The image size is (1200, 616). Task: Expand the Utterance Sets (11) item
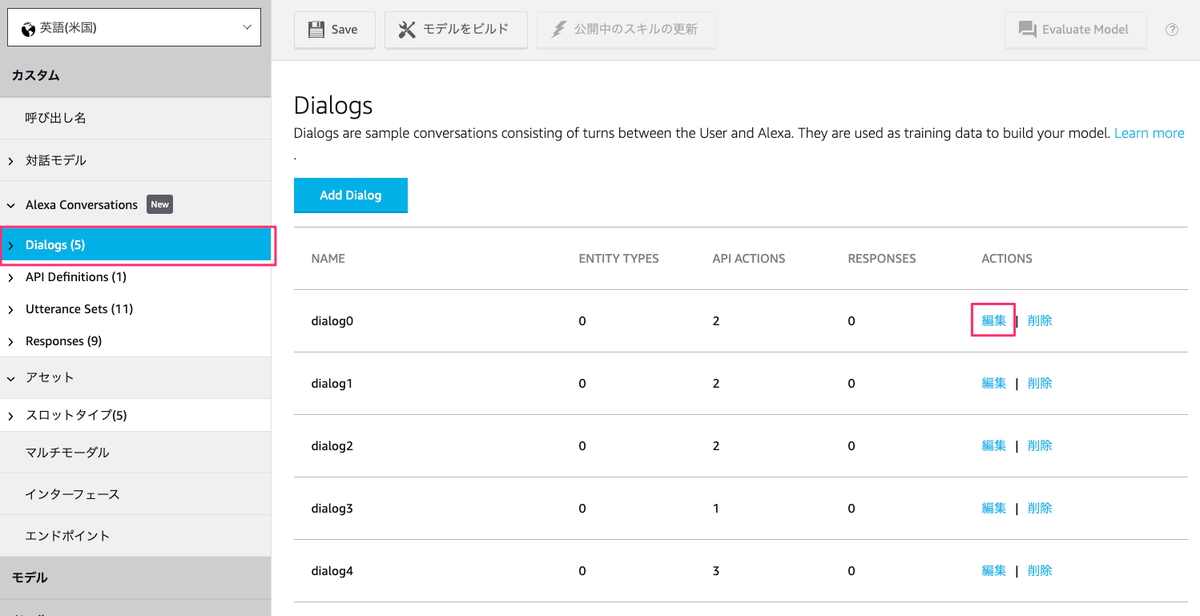pyautogui.click(x=11, y=309)
